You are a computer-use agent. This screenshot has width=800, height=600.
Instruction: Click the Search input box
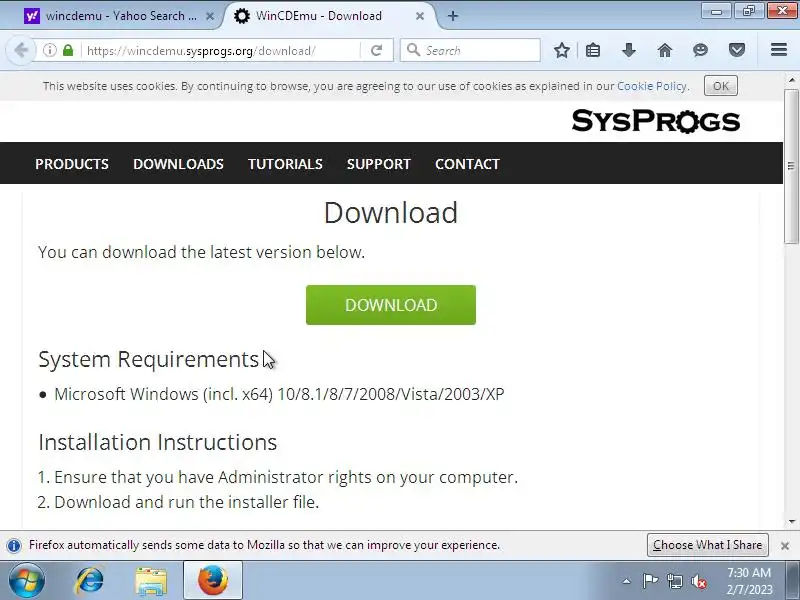(x=470, y=50)
